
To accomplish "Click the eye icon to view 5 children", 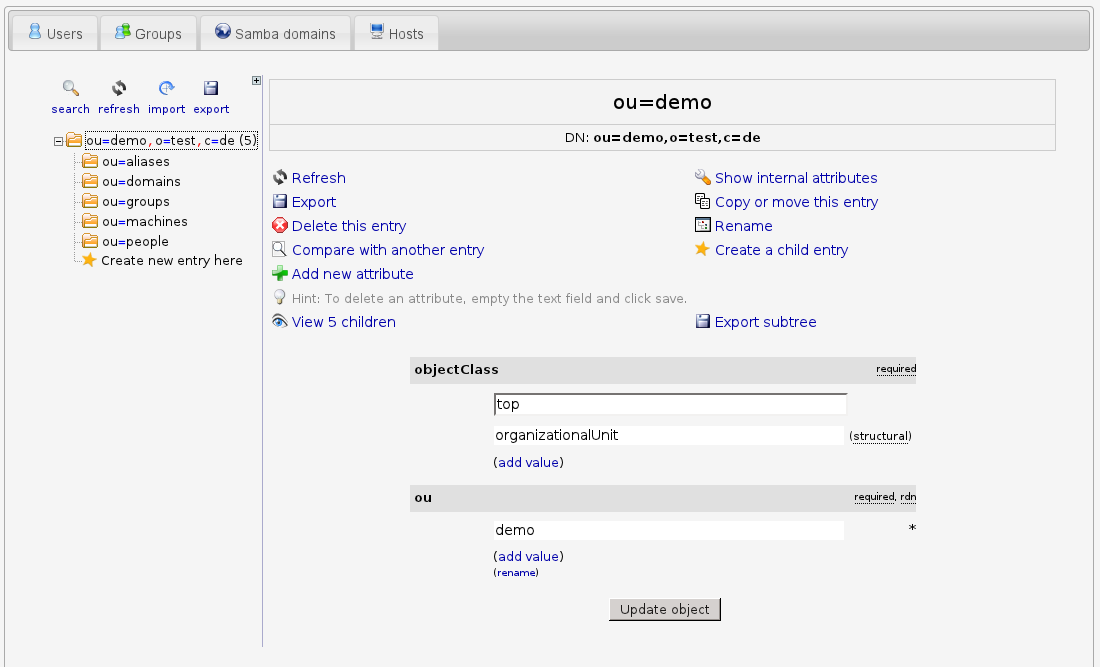I will click(x=280, y=322).
